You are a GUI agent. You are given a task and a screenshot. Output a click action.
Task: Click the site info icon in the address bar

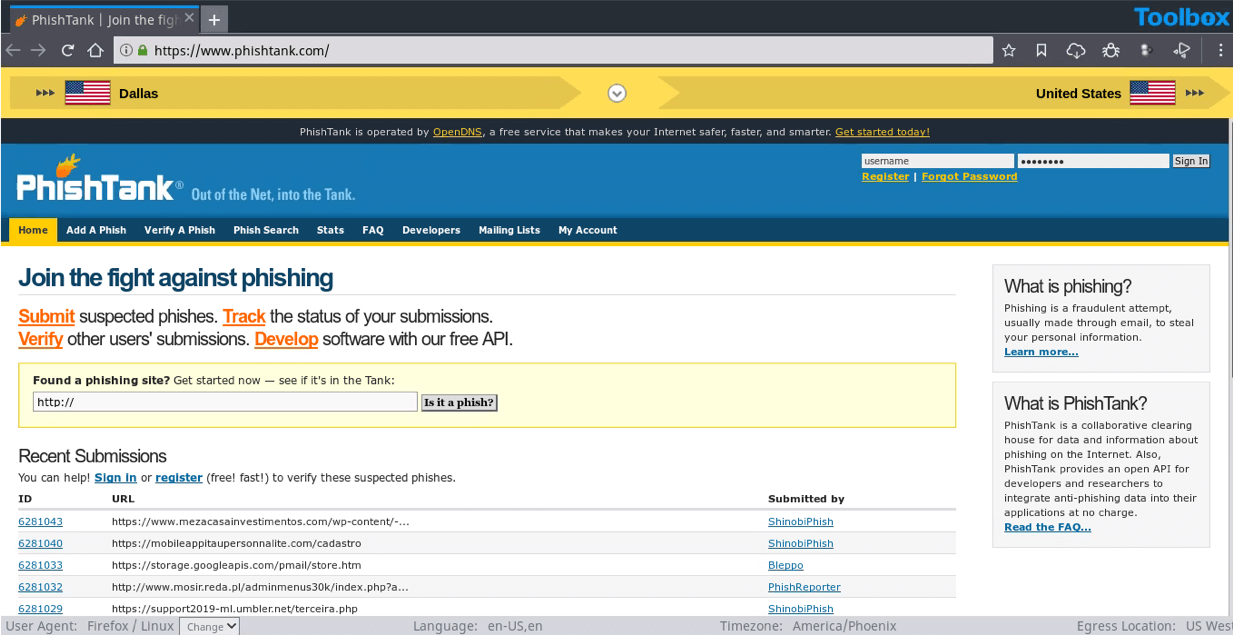tap(127, 50)
